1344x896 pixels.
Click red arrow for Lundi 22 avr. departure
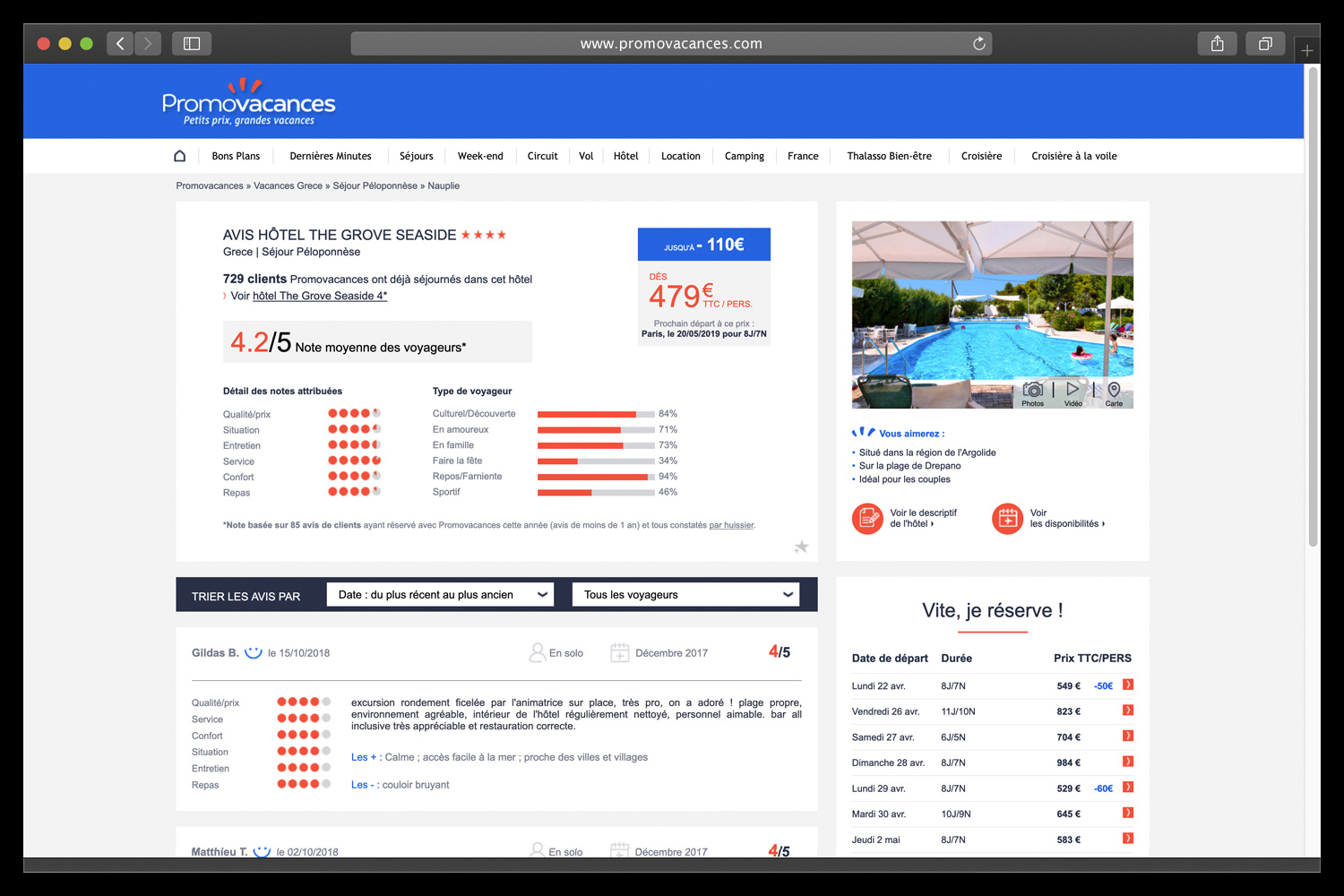(x=1128, y=685)
